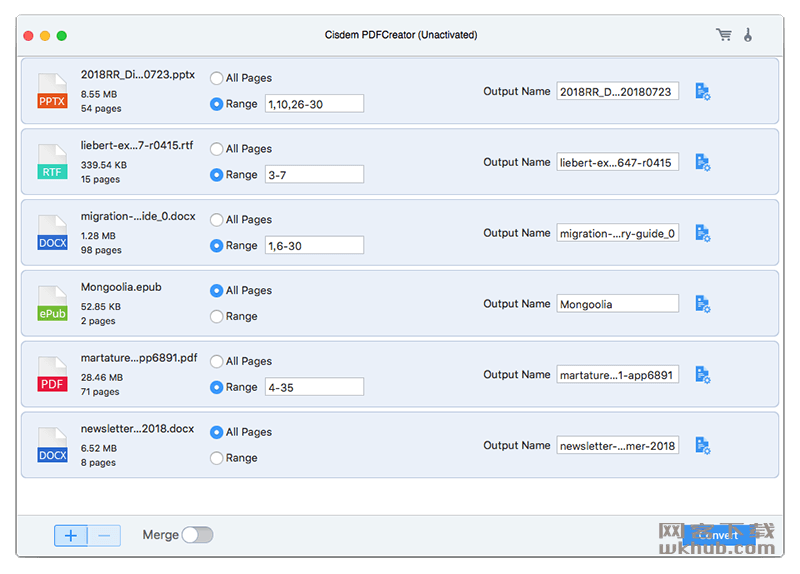The width and height of the screenshot is (800, 574).
Task: Select Range option for migration docx file
Action: [x=216, y=246]
